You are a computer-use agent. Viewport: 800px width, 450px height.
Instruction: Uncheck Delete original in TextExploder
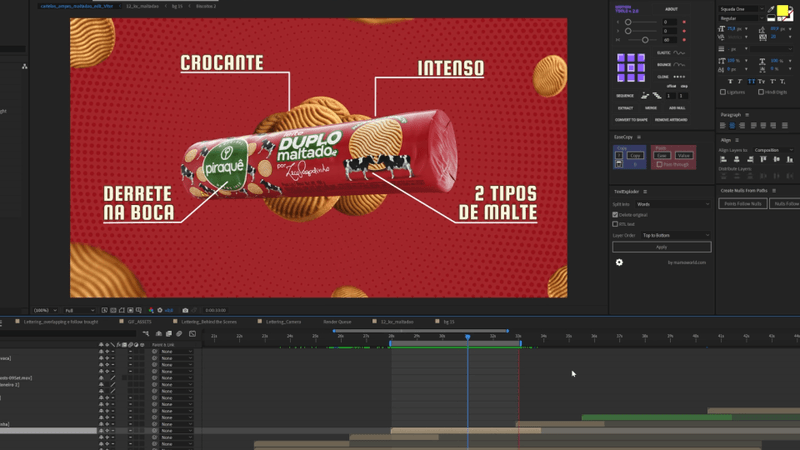pyautogui.click(x=615, y=215)
